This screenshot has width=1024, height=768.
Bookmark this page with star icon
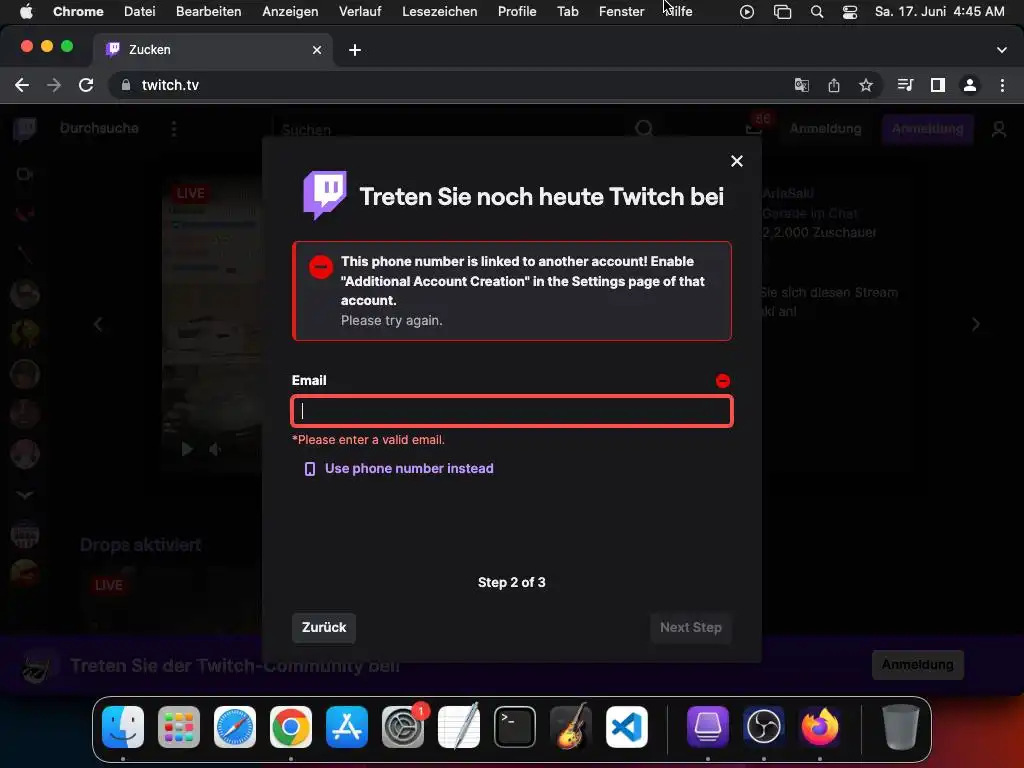tap(866, 85)
